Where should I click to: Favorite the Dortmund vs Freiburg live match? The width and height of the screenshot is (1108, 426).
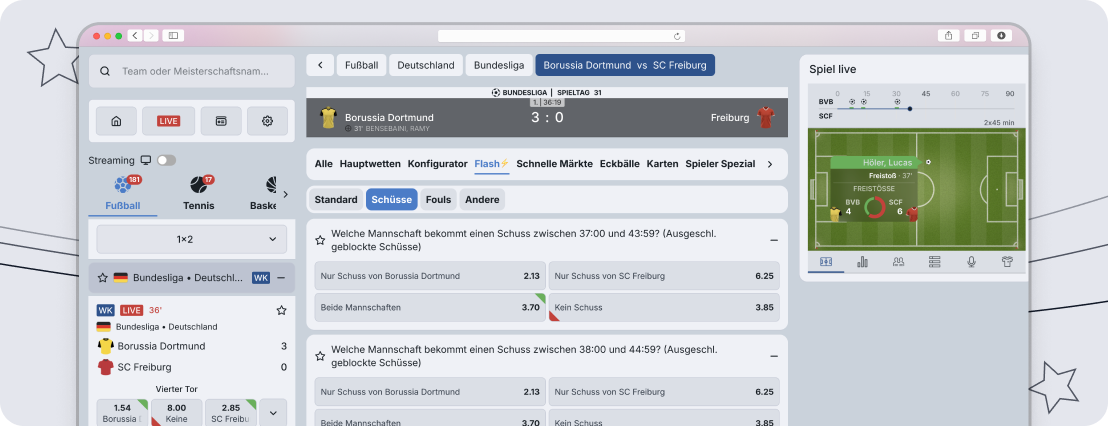tap(281, 310)
